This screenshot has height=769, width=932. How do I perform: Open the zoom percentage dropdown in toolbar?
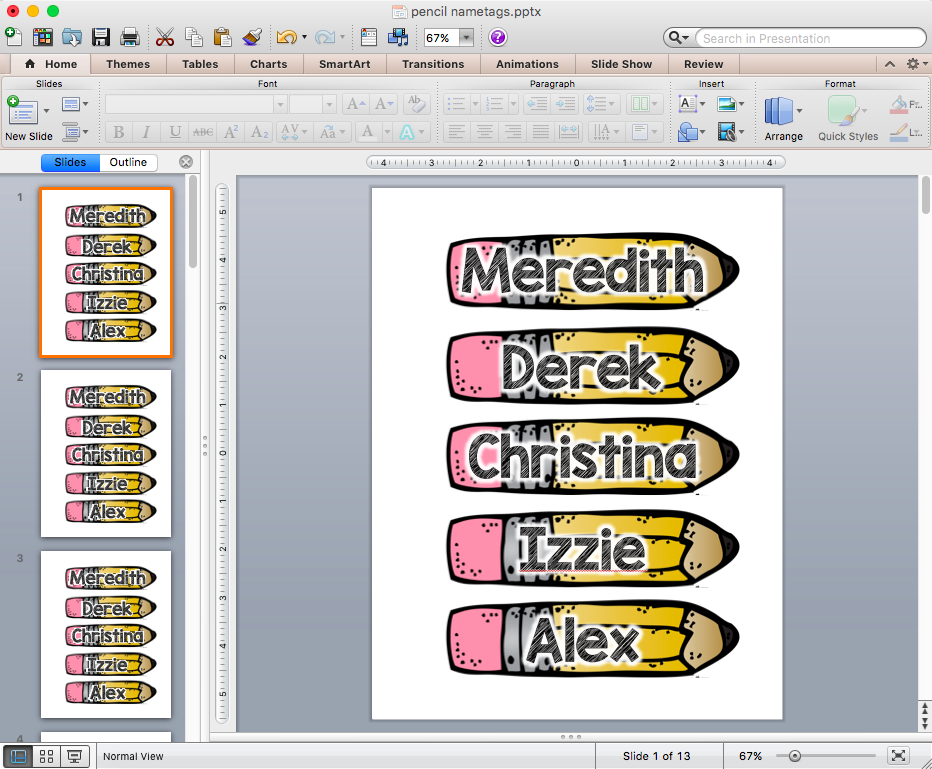click(467, 38)
